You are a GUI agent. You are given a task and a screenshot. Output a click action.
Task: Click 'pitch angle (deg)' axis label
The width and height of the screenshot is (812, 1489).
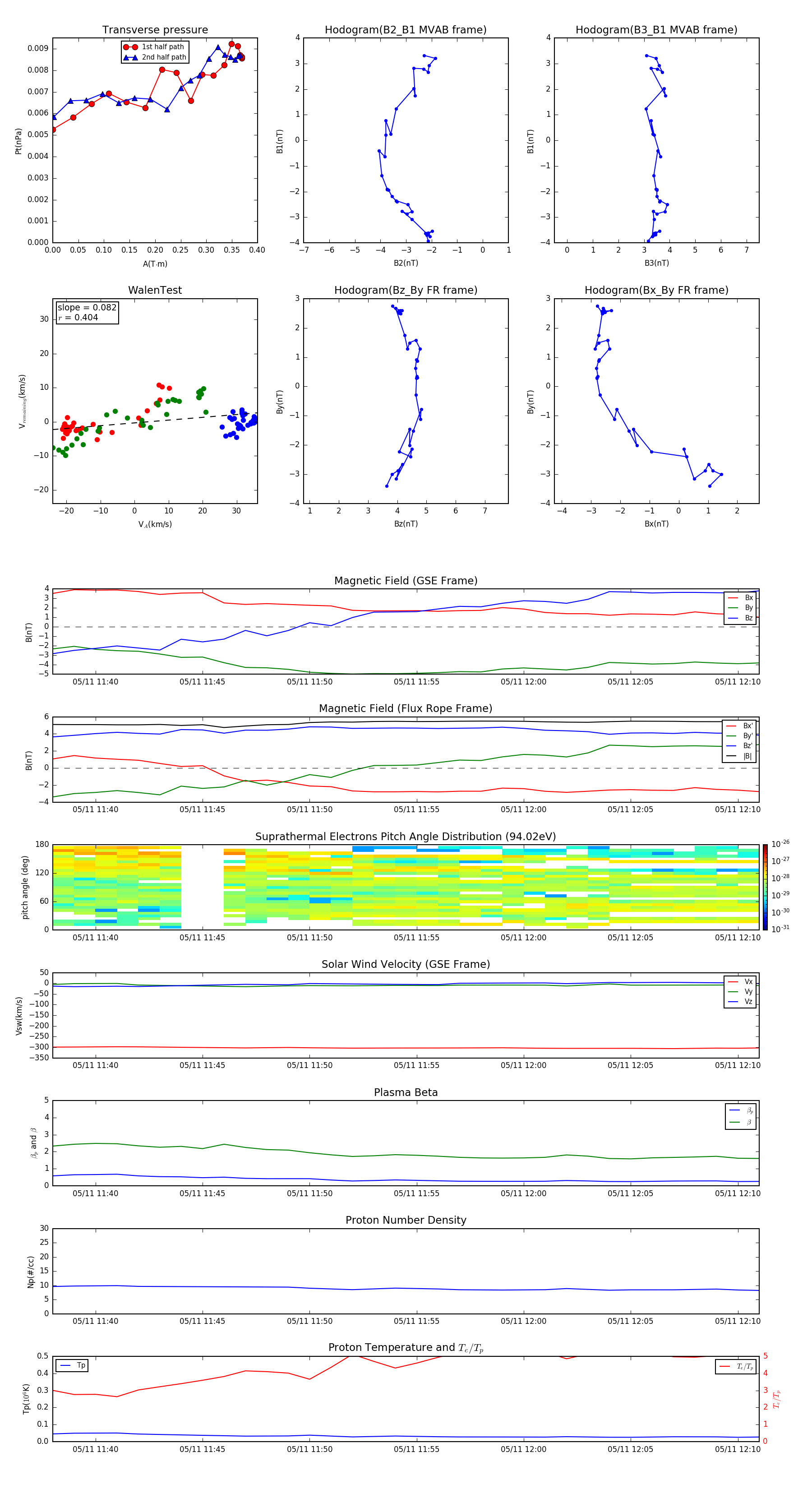(25, 887)
